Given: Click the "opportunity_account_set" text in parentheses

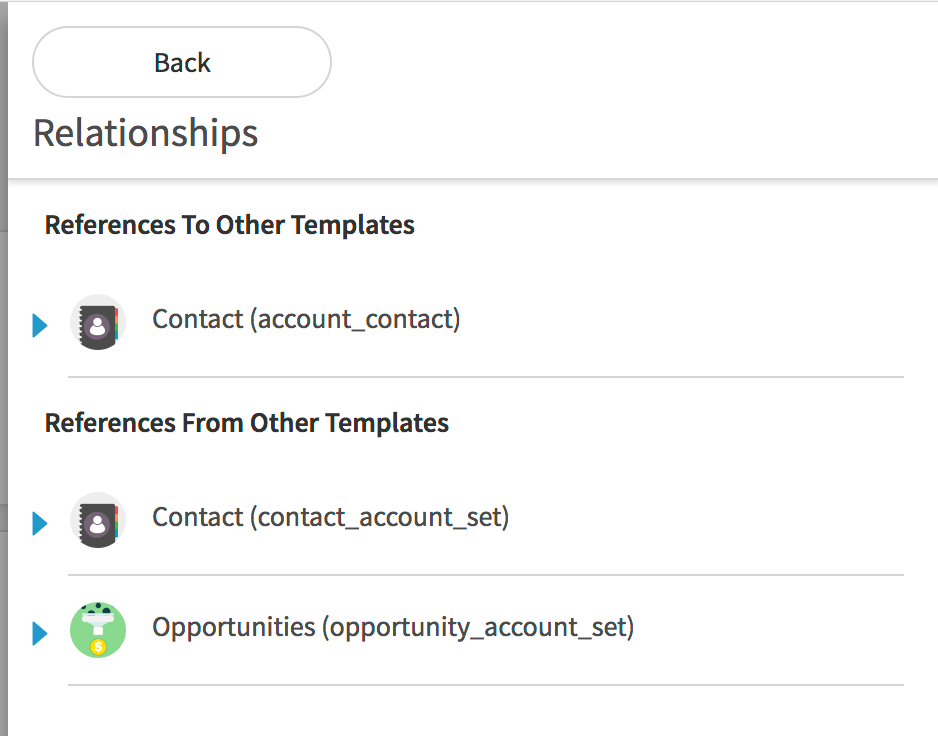Looking at the screenshot, I should (x=477, y=628).
